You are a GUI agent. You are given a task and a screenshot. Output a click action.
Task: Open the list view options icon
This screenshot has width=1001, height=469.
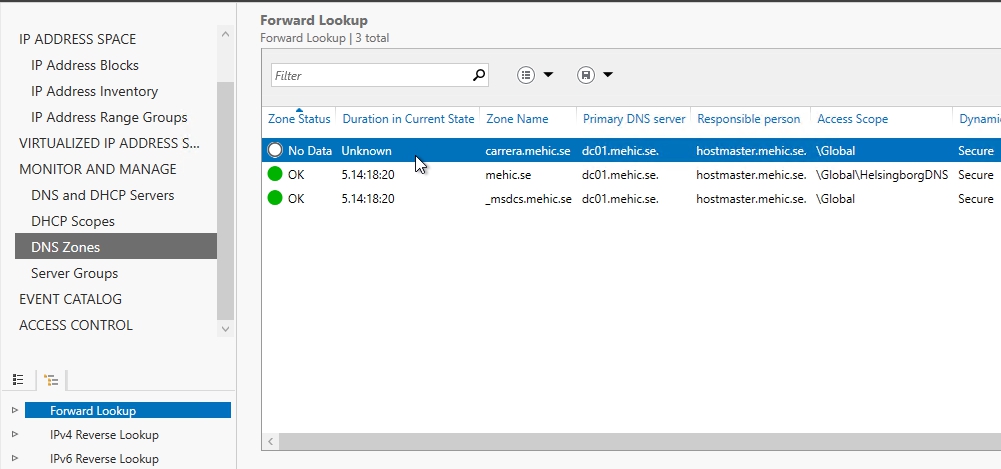(x=526, y=75)
